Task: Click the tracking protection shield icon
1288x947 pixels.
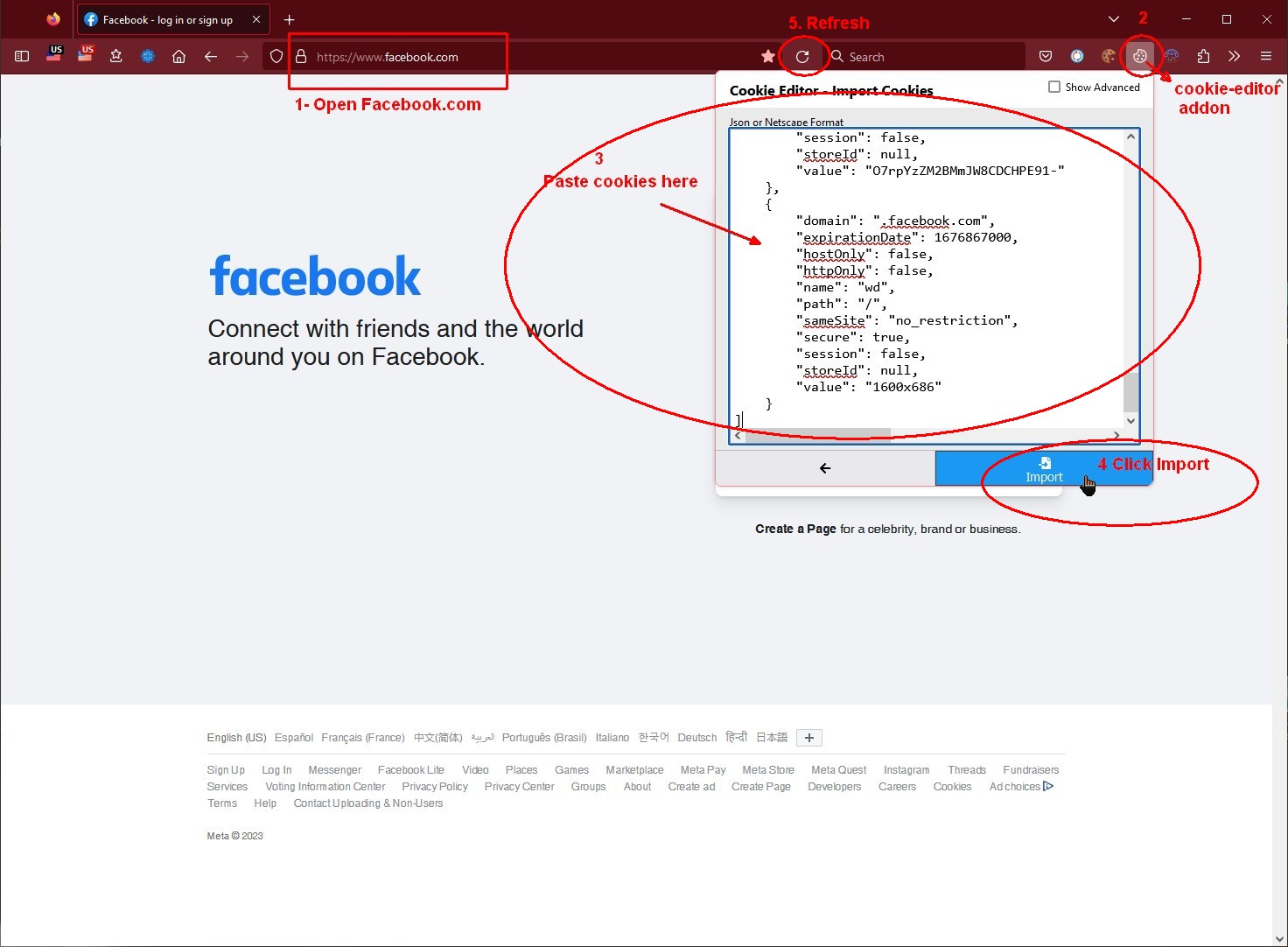Action: (x=276, y=57)
